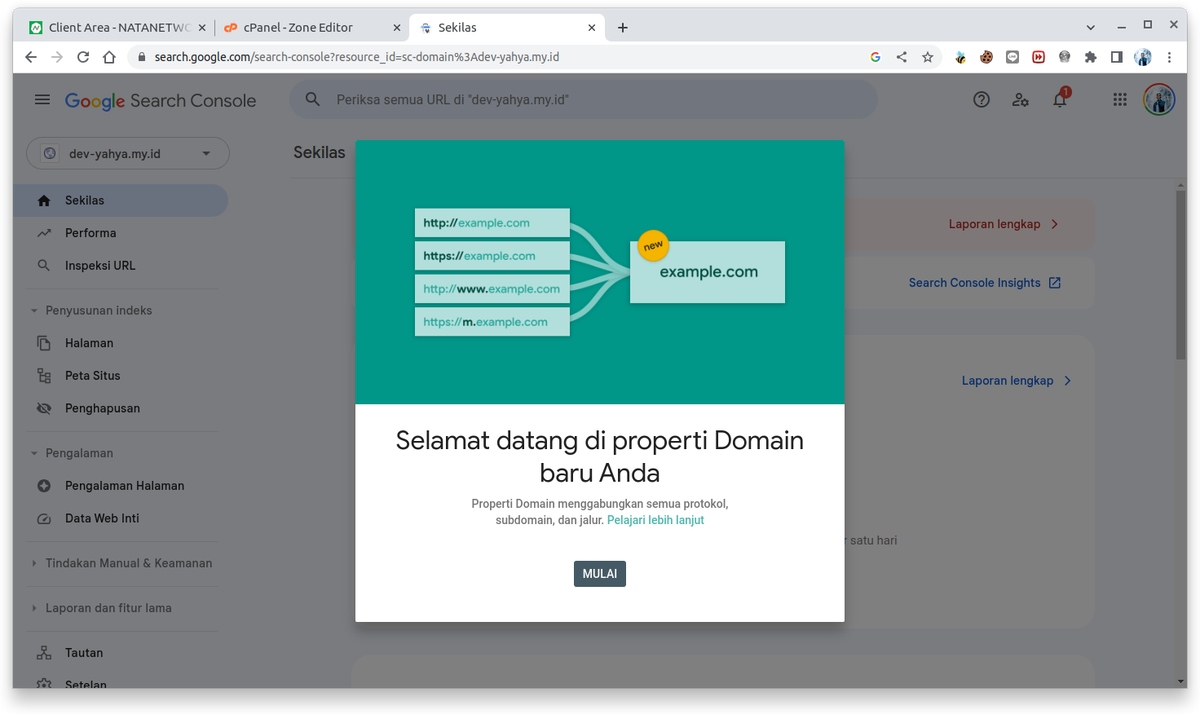Image resolution: width=1200 pixels, height=714 pixels.
Task: Click the Google Search Console logo
Action: click(x=161, y=100)
